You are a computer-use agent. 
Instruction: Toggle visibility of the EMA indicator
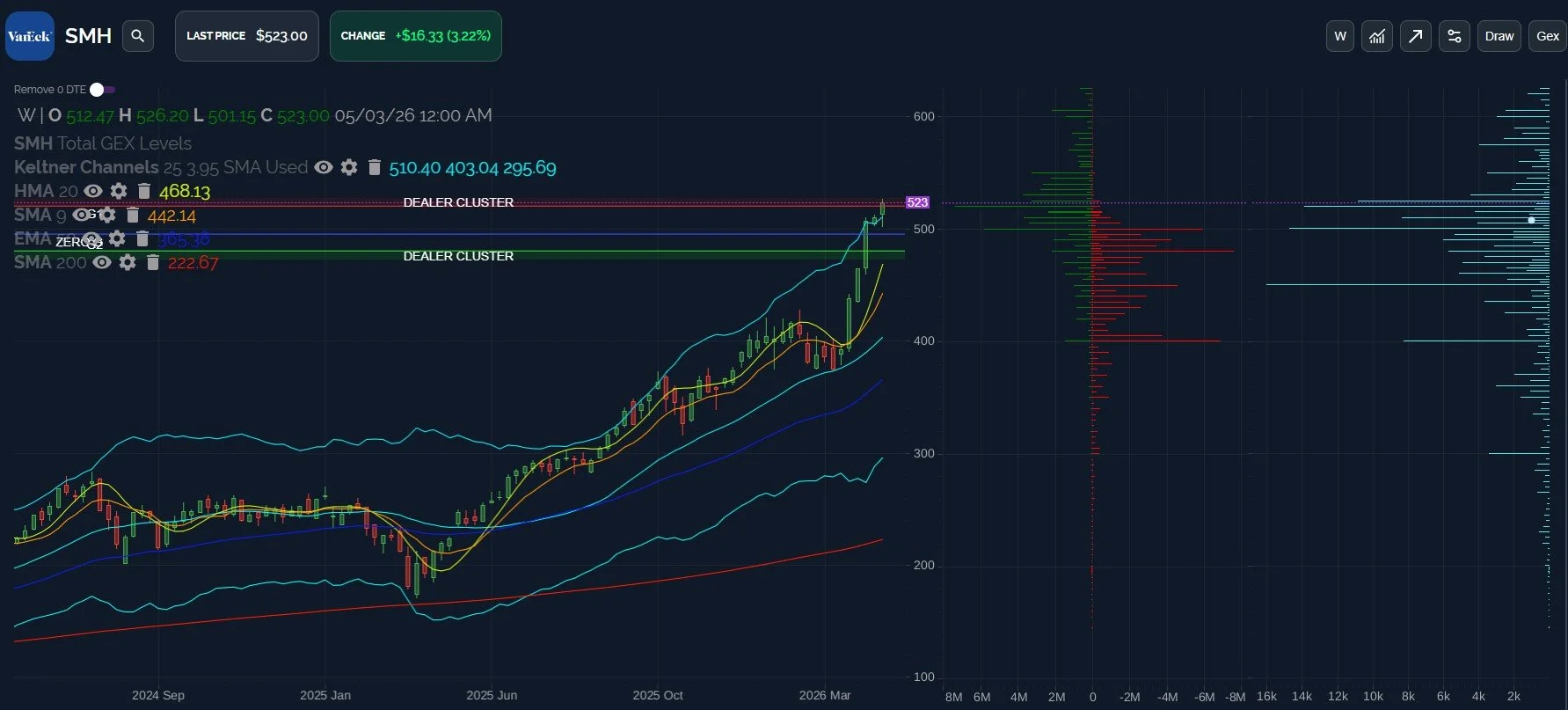91,238
